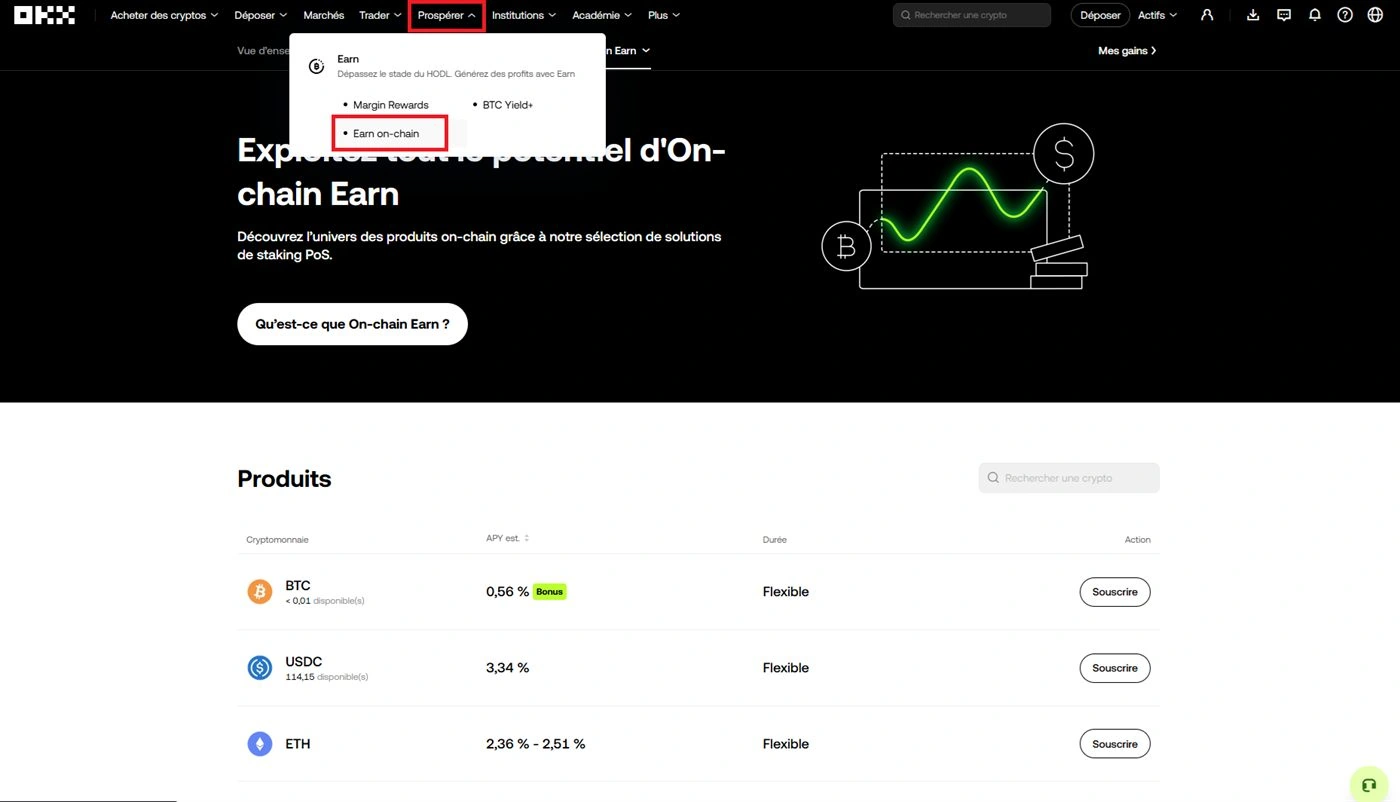1400x802 pixels.
Task: Click the 3,34 % APY value
Action: pyautogui.click(x=508, y=668)
